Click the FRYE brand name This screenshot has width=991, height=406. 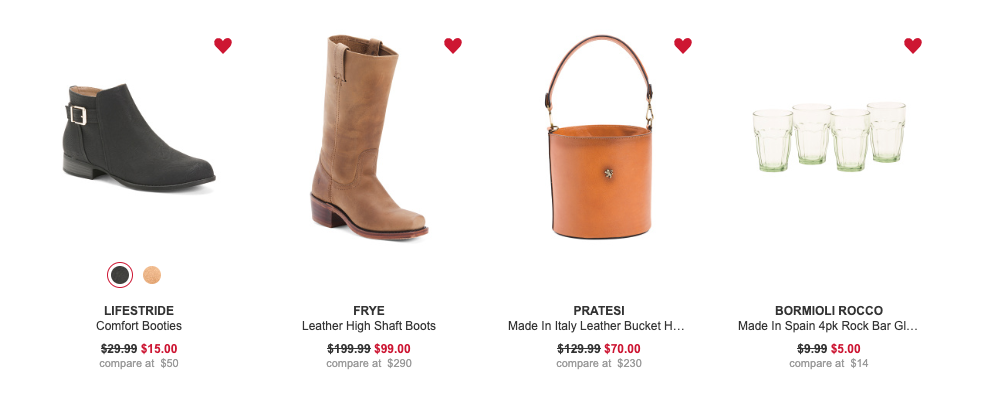click(369, 311)
